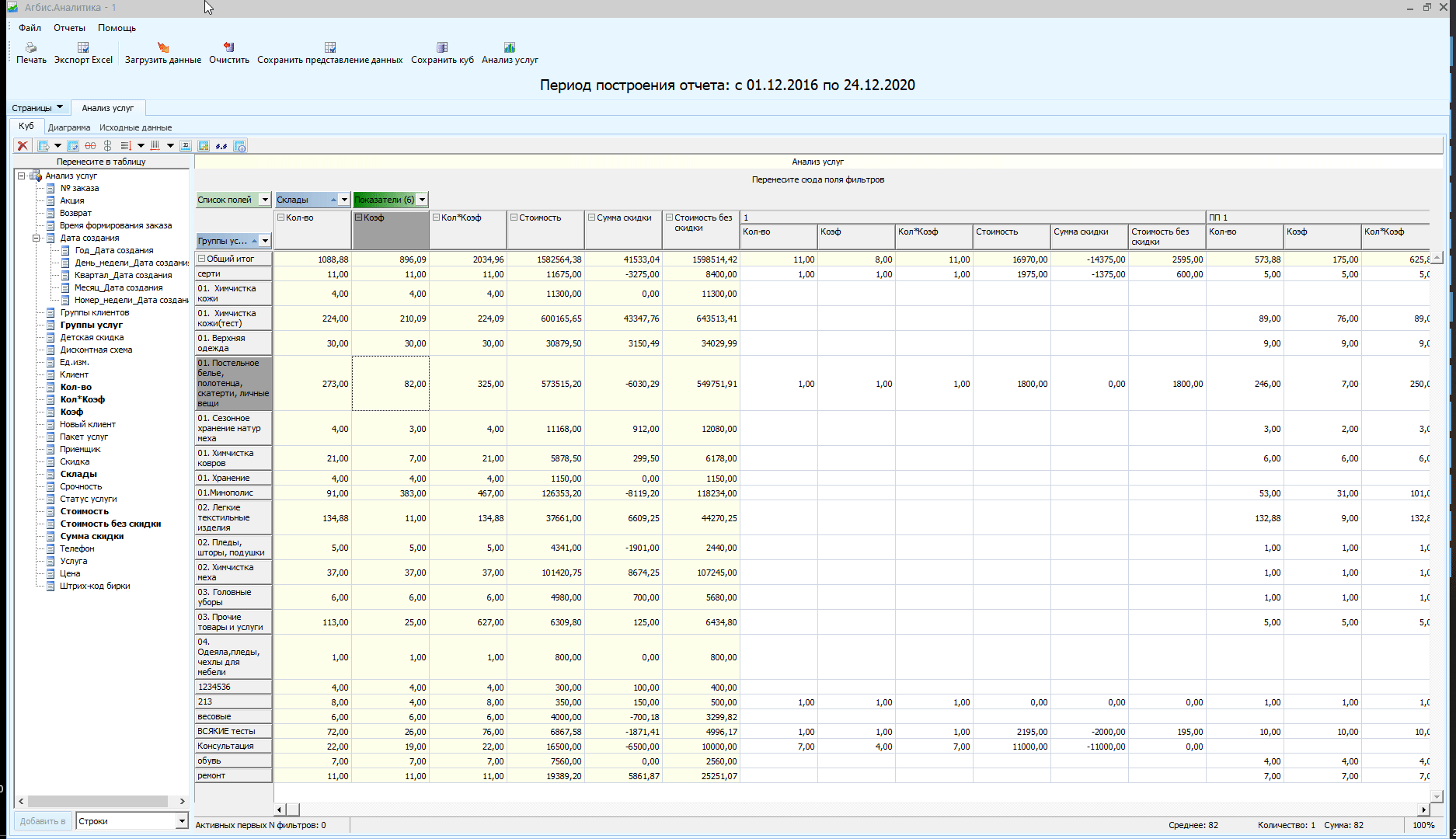1456x839 pixels.
Task: Click Загрузить данные icon
Action: (163, 47)
